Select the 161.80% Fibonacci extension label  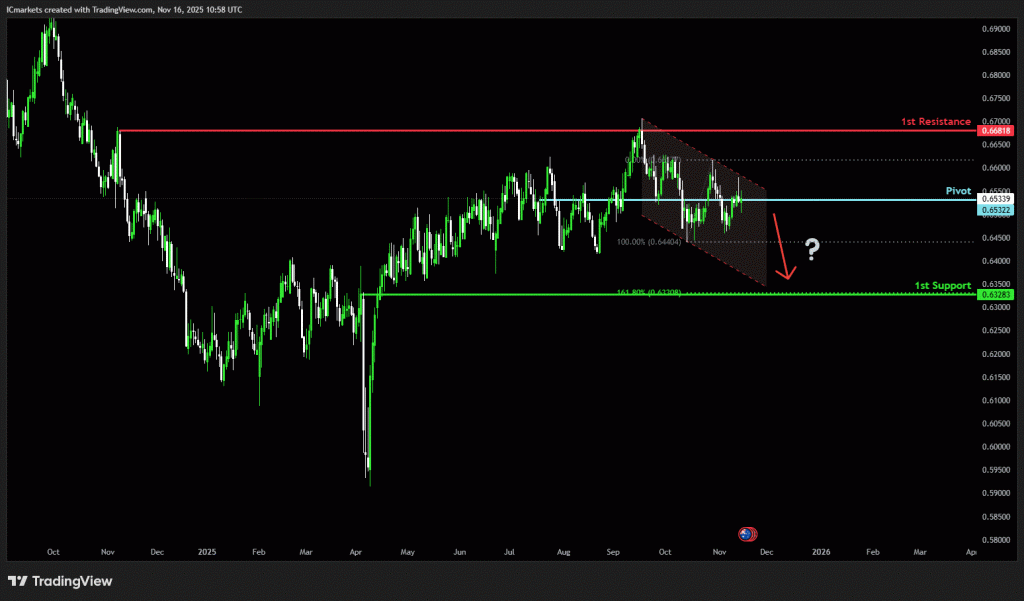(x=650, y=293)
